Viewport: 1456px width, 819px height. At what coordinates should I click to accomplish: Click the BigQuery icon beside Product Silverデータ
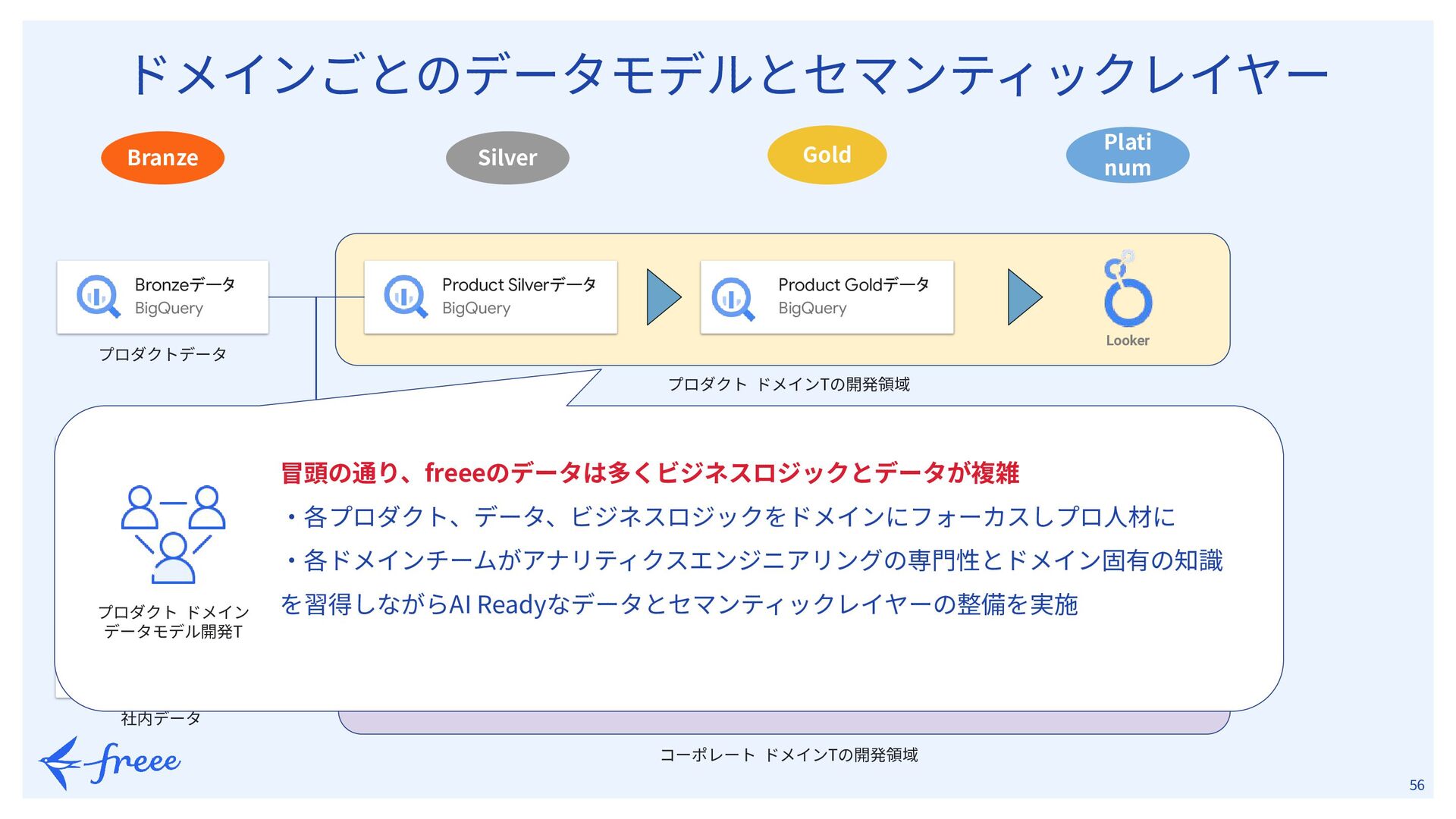pos(406,297)
